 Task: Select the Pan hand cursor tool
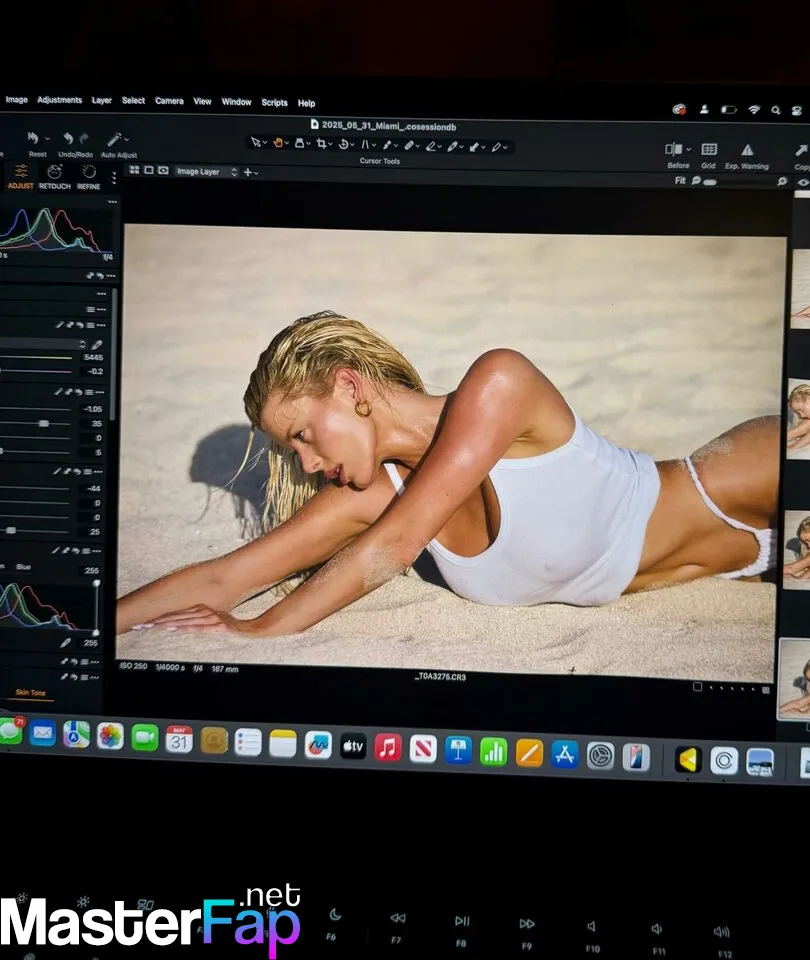277,143
